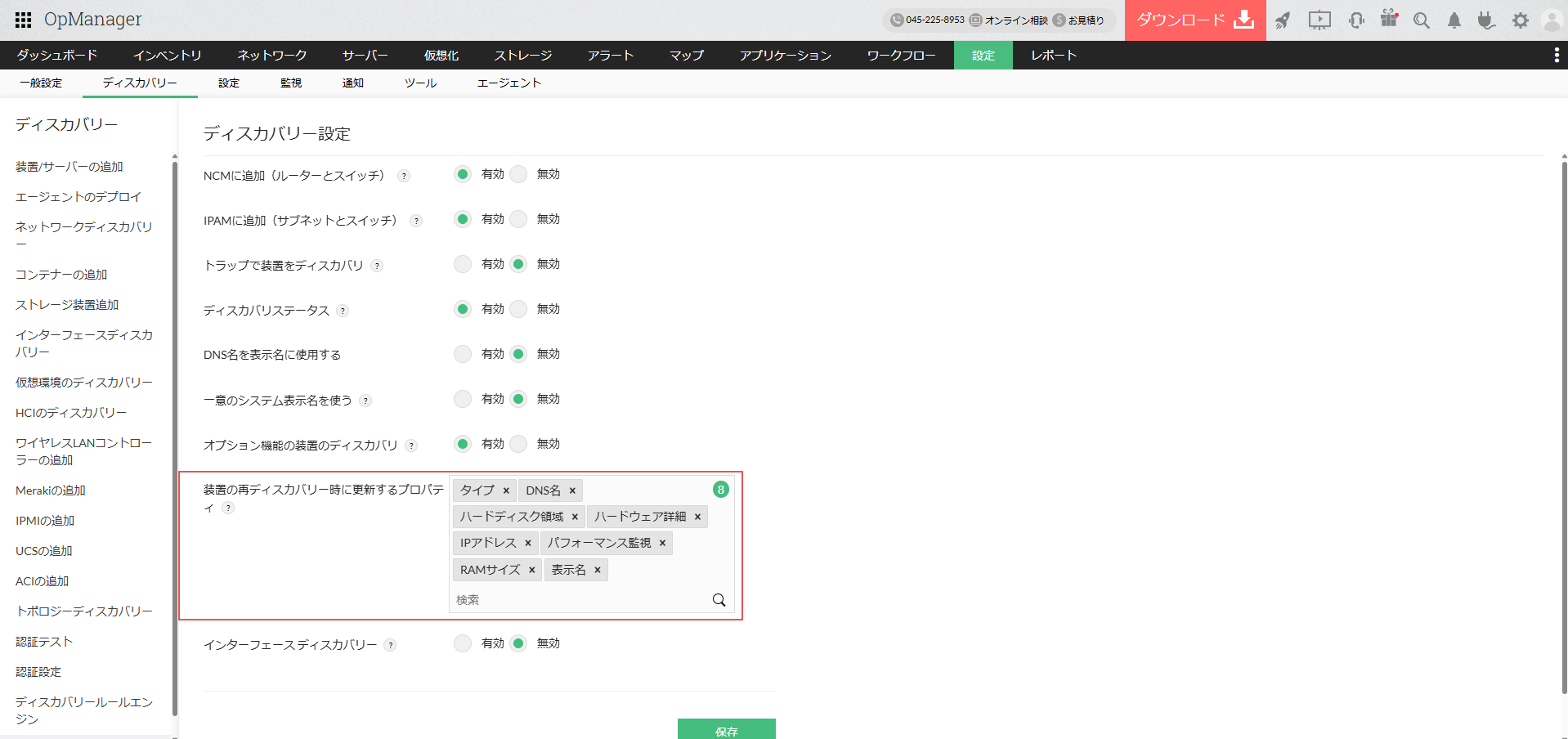Open the ワークフロー tab
The image size is (1568, 739).
coord(902,55)
